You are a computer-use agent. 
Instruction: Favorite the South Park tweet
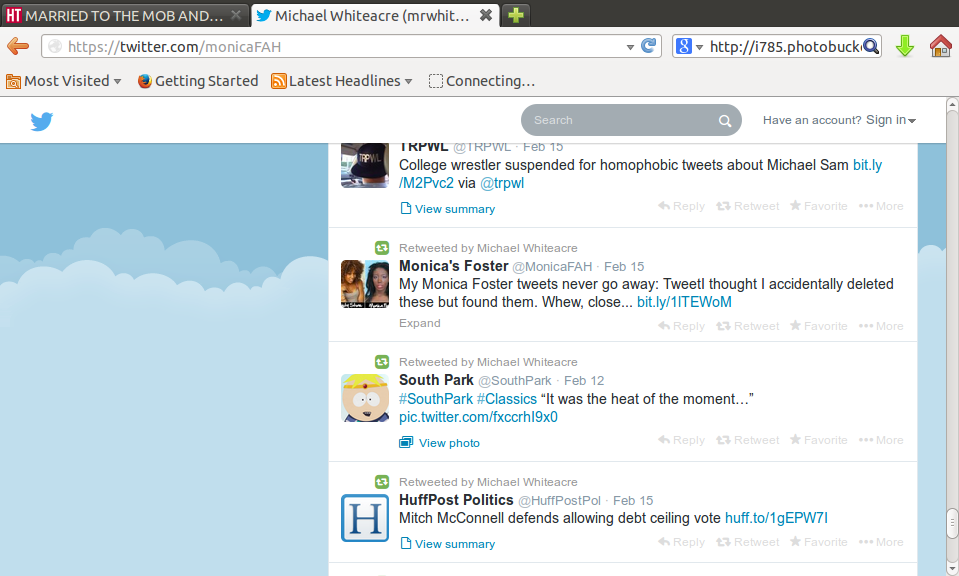coord(818,440)
